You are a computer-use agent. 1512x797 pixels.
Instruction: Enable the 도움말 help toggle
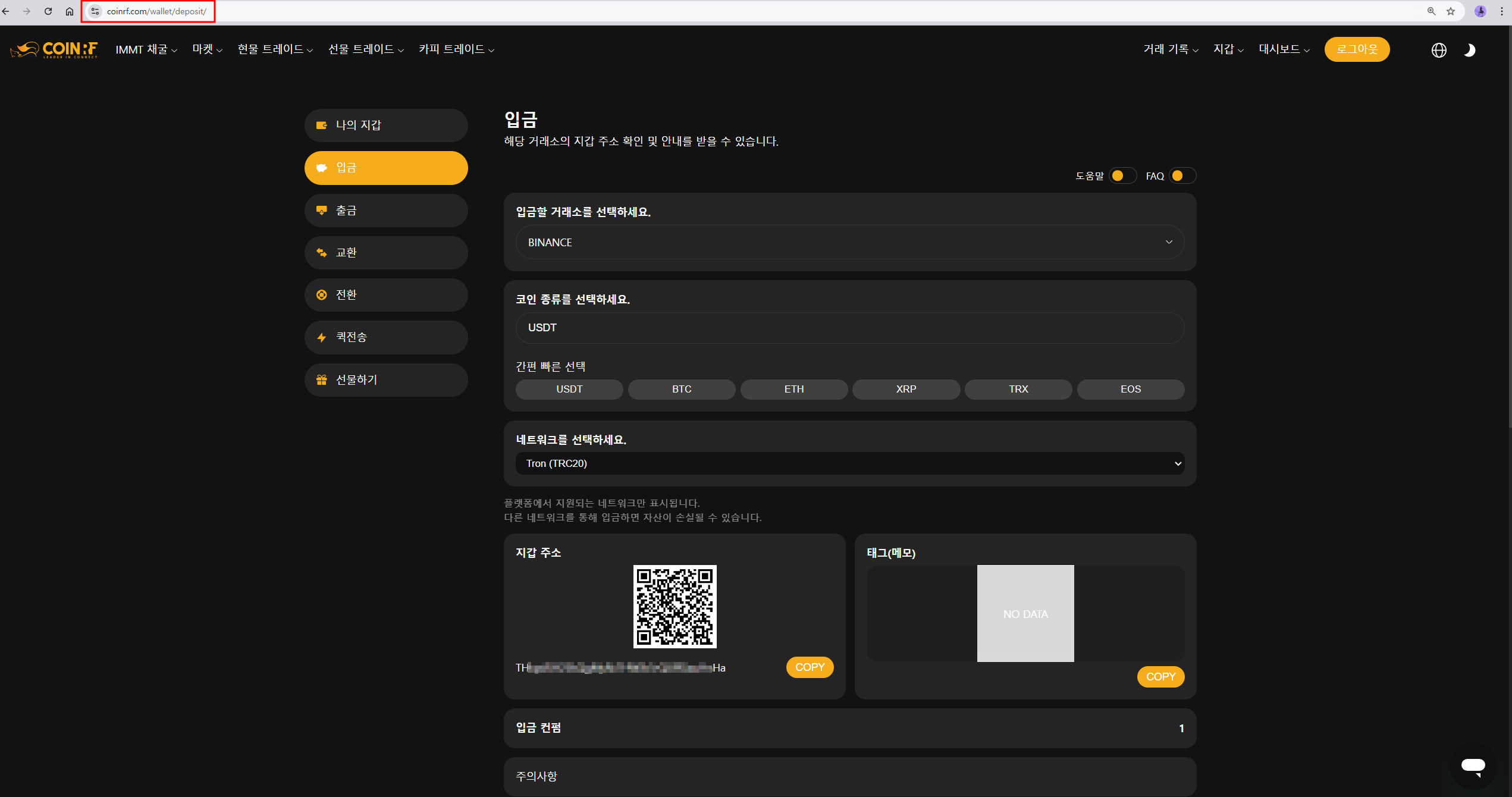point(1122,175)
